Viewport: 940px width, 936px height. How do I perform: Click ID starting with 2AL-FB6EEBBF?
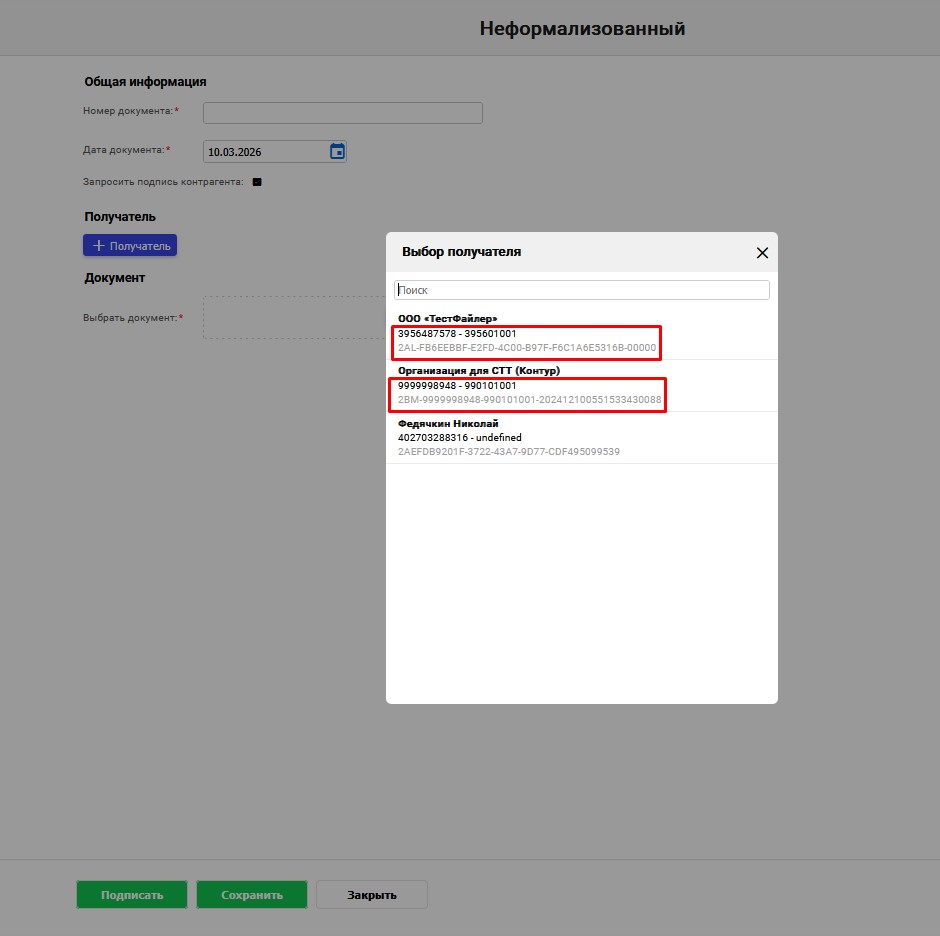[x=527, y=348]
